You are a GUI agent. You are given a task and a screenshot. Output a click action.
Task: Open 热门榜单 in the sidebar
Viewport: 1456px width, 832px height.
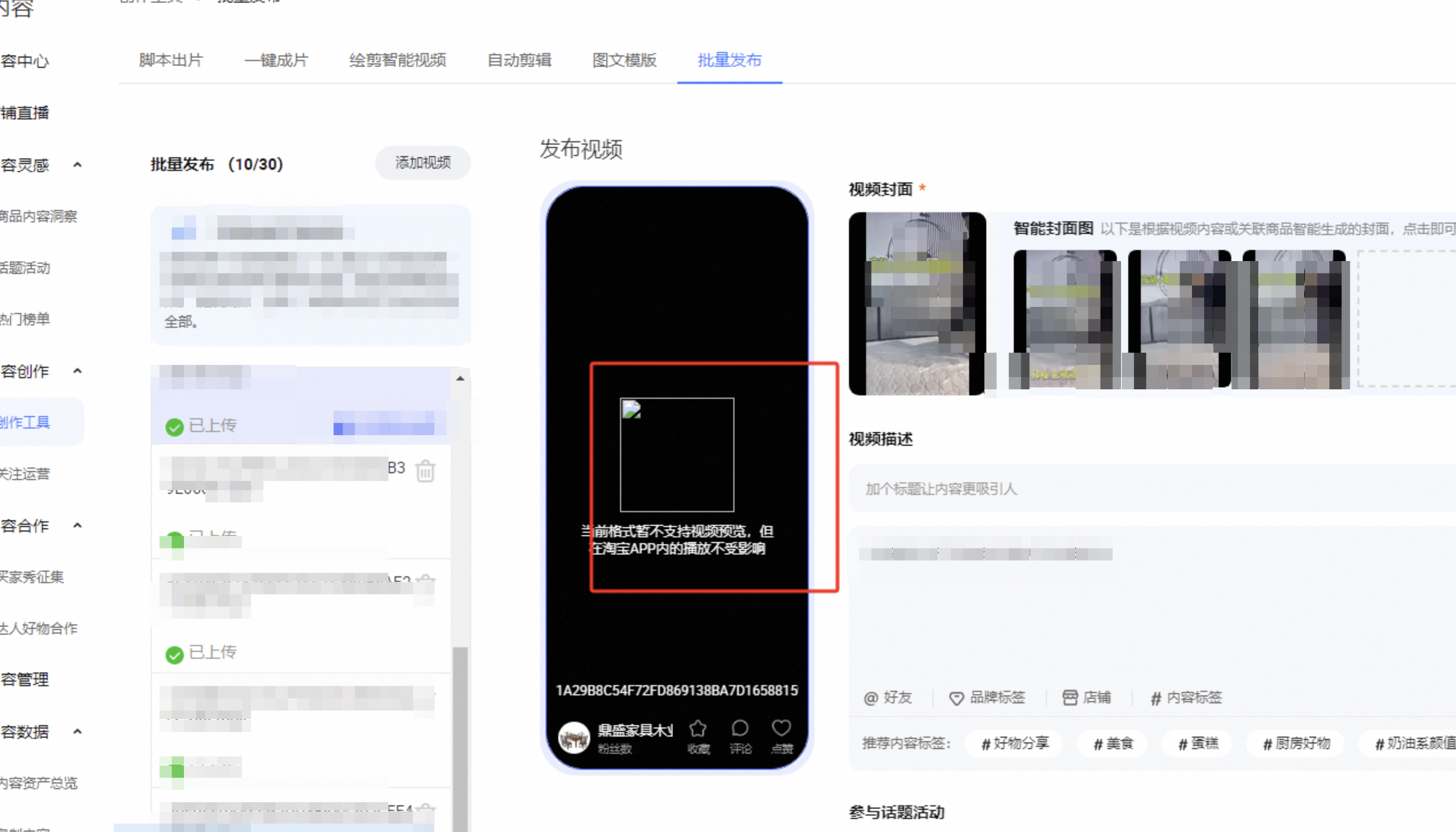(x=25, y=319)
